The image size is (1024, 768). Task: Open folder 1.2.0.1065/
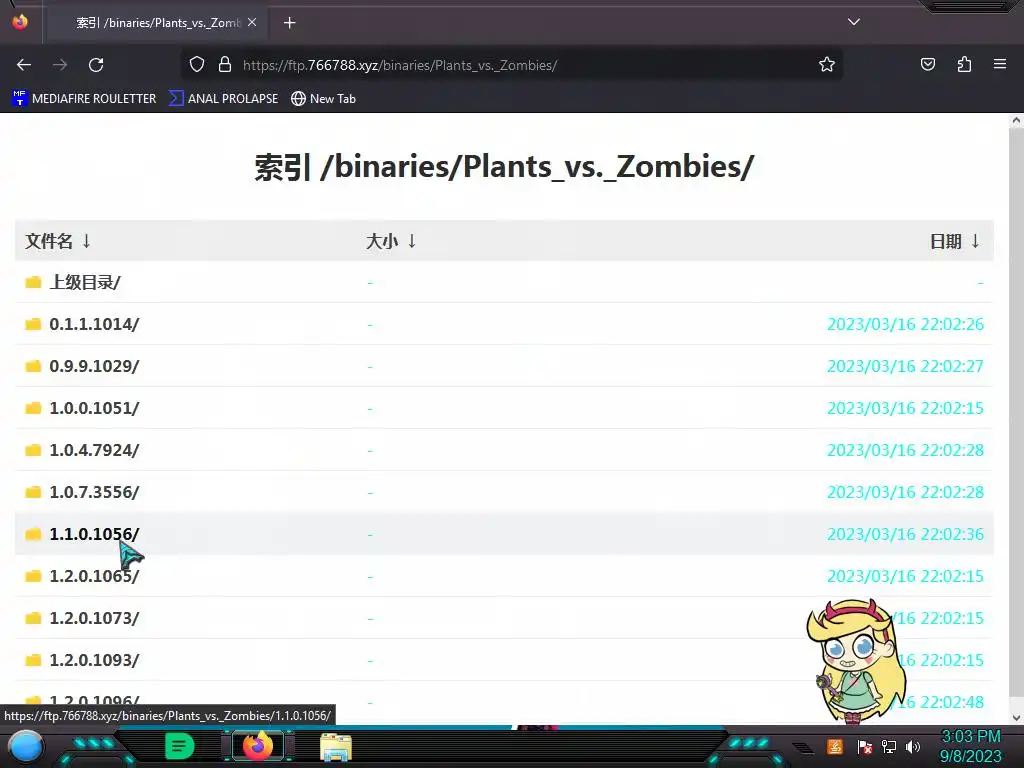[94, 576]
